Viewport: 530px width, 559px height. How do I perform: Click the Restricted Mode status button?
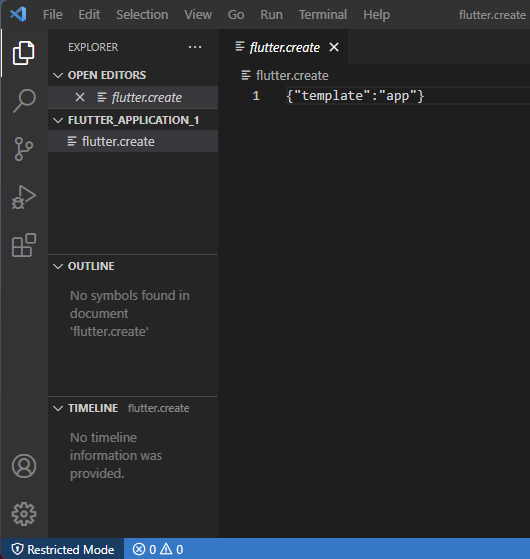pos(63,549)
